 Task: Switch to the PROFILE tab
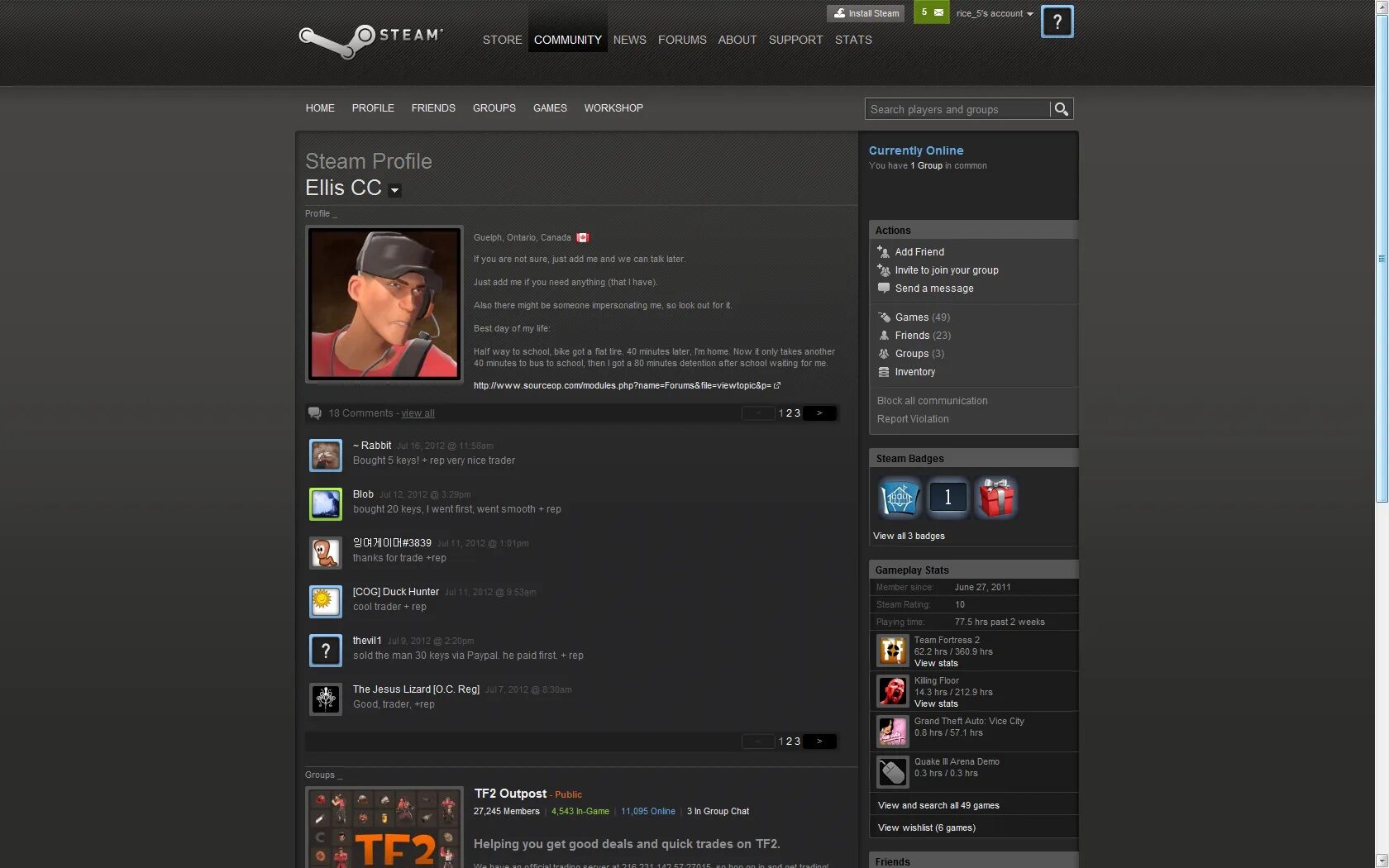point(373,108)
